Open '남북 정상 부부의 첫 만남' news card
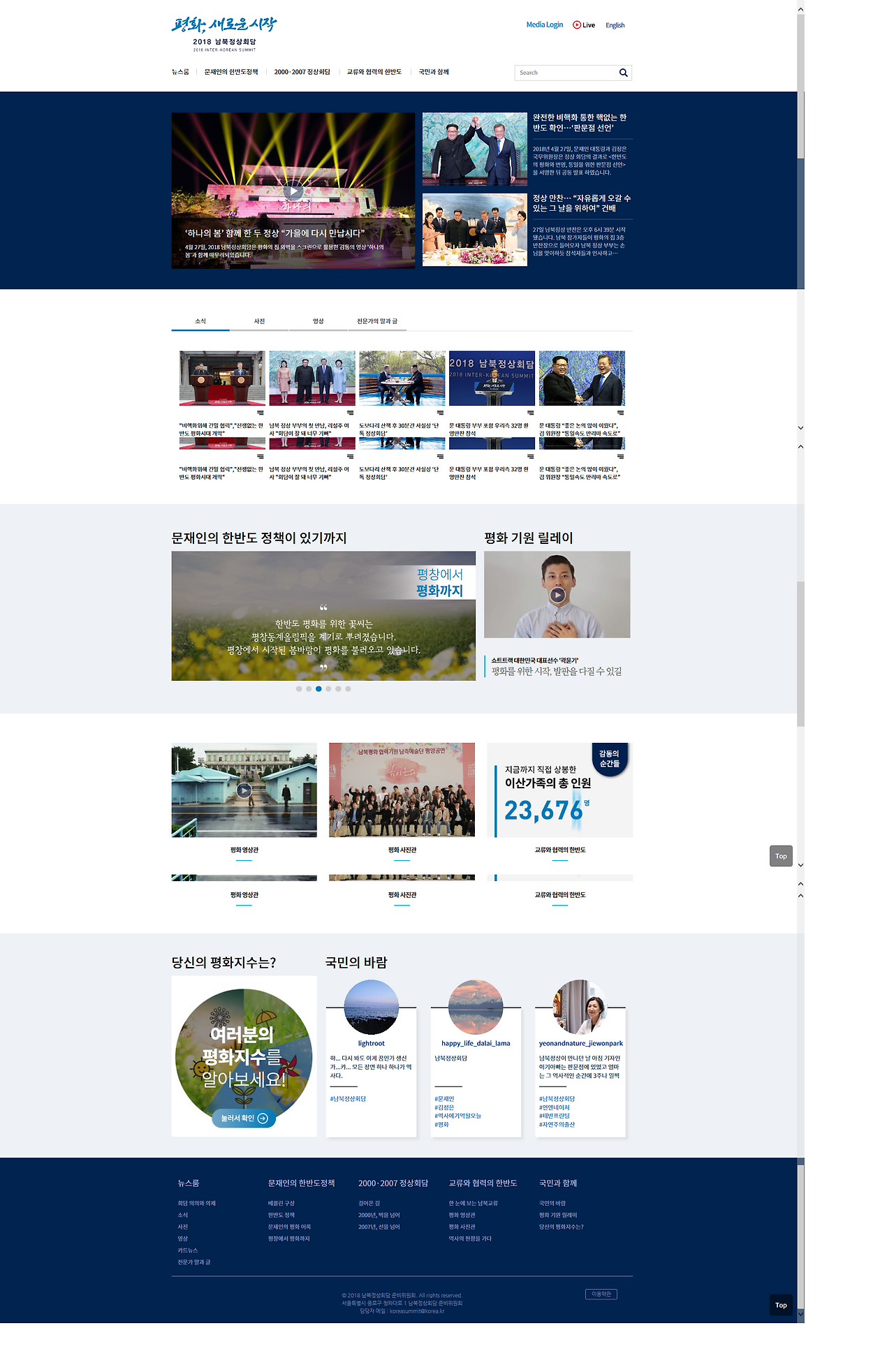The width and height of the screenshot is (894, 1372). pyautogui.click(x=312, y=394)
